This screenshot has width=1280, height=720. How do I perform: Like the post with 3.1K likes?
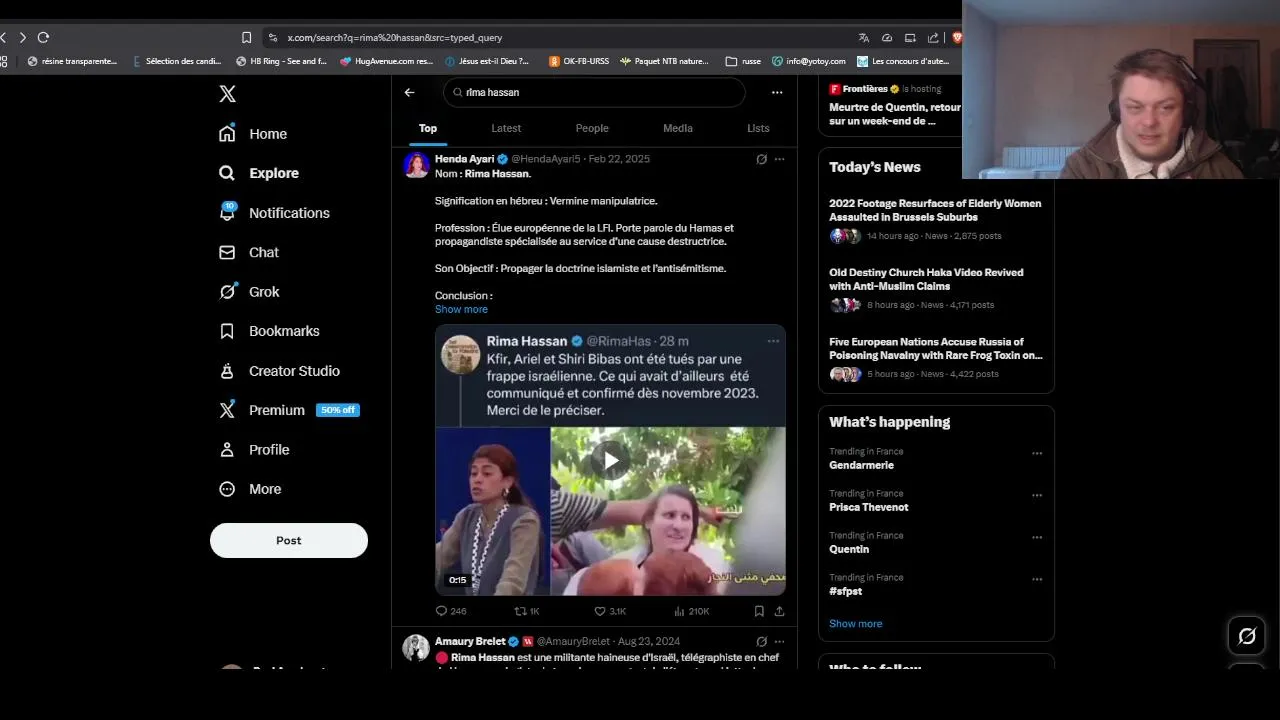[610, 611]
